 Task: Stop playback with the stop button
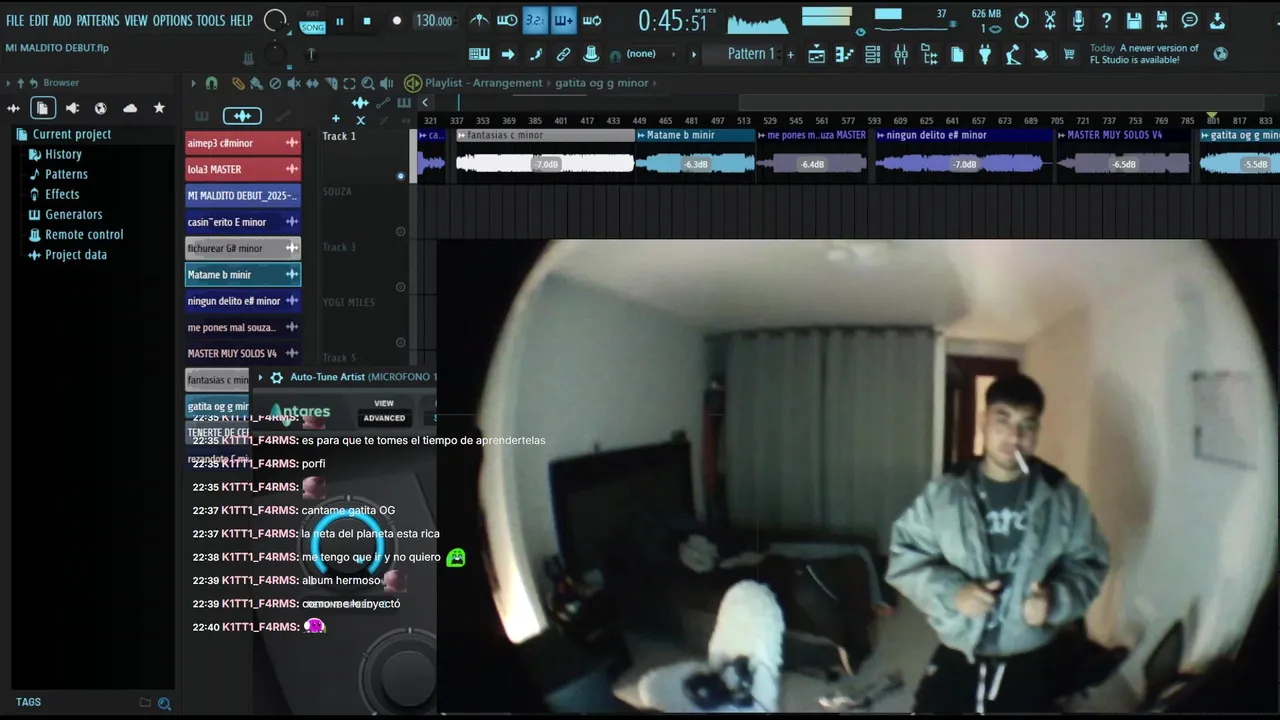pos(367,21)
